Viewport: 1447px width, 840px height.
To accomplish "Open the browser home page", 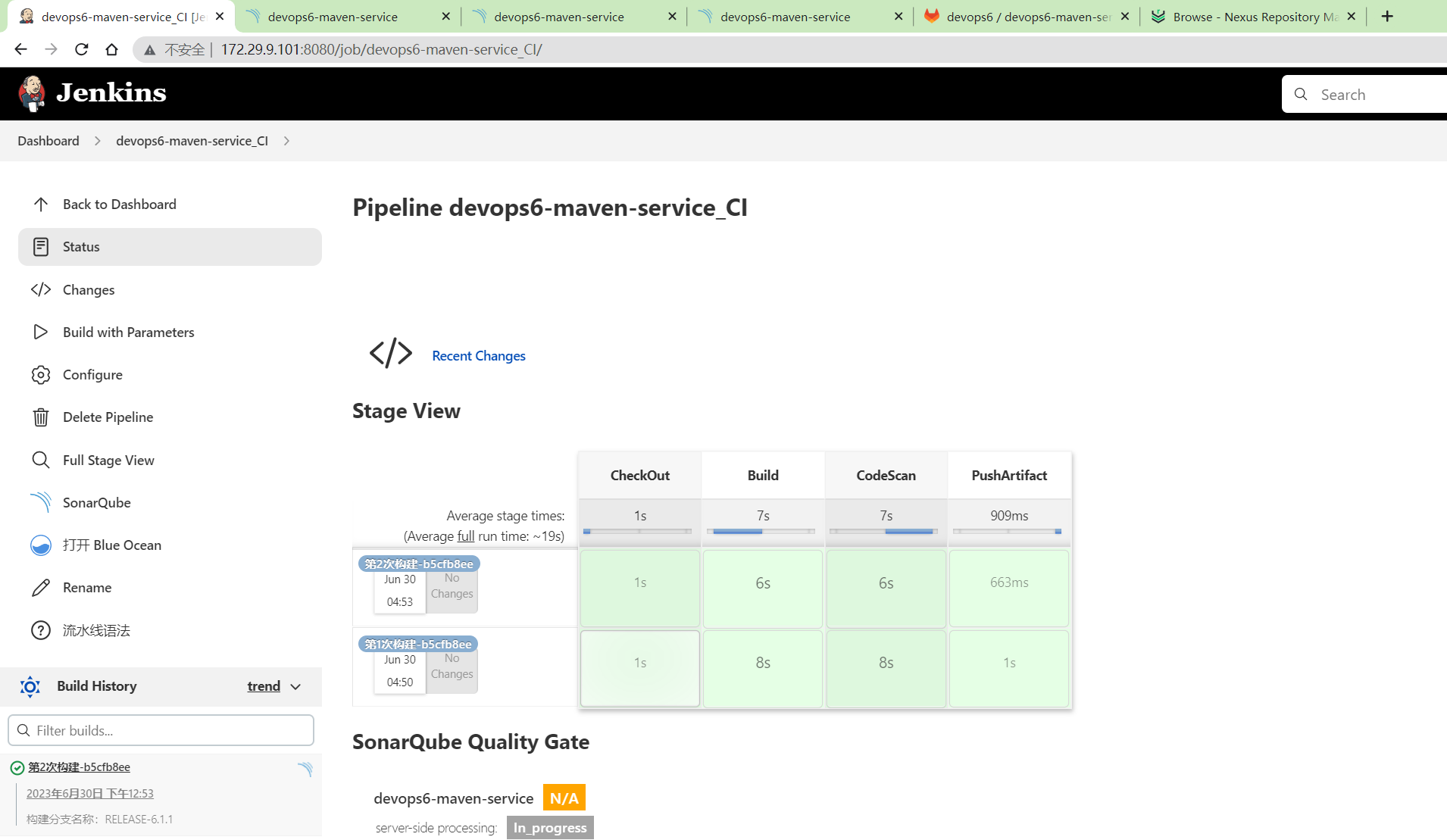I will (111, 49).
